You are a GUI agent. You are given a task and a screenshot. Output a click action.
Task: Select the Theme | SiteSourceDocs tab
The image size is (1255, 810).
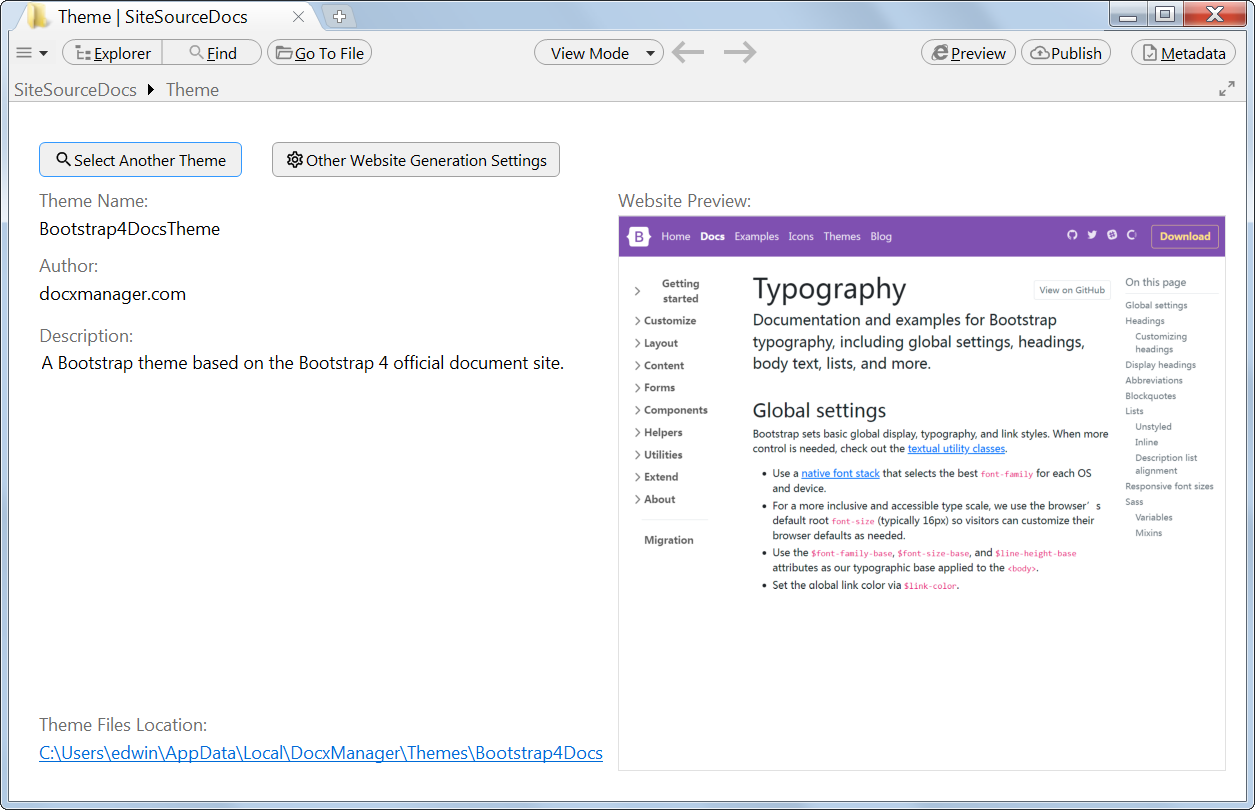[166, 16]
